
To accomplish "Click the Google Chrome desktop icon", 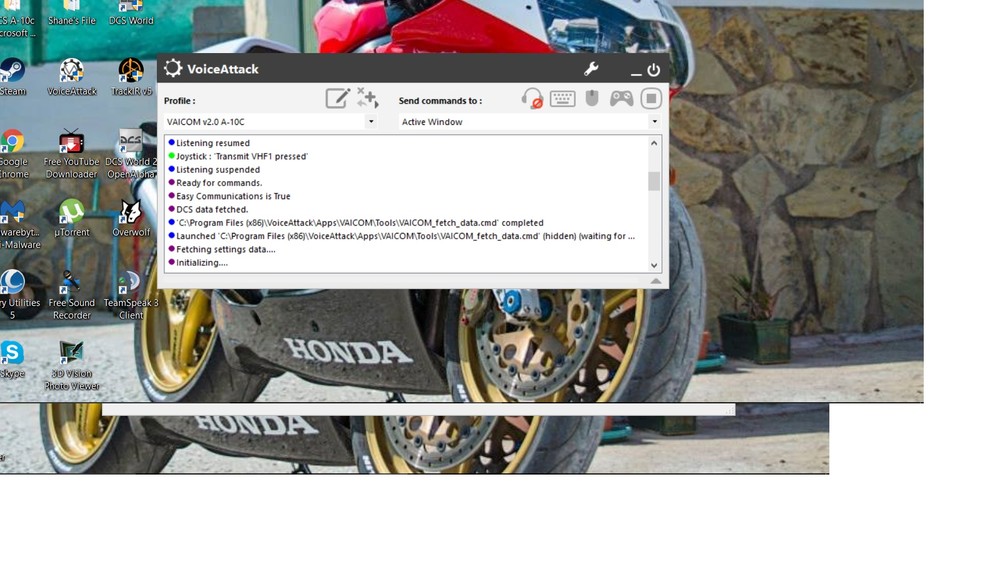I will [x=13, y=154].
